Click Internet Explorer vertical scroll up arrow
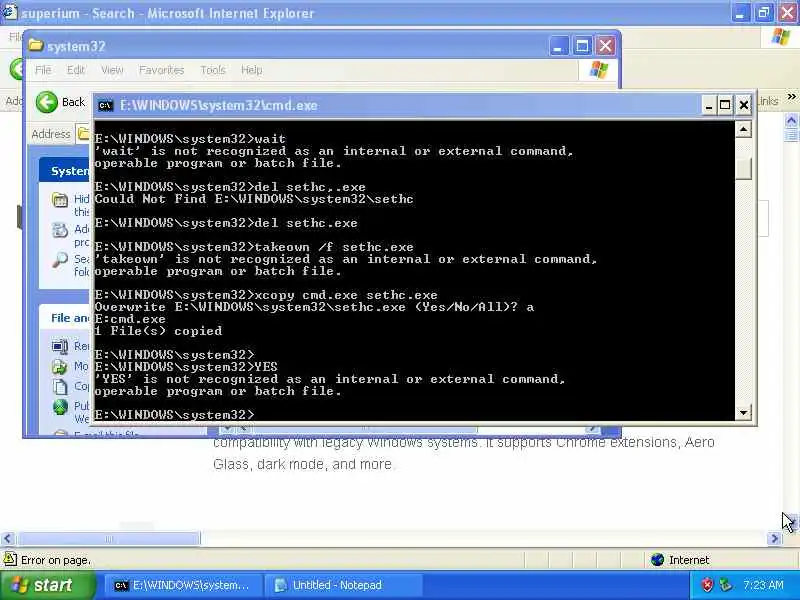This screenshot has width=800, height=600. (x=791, y=120)
